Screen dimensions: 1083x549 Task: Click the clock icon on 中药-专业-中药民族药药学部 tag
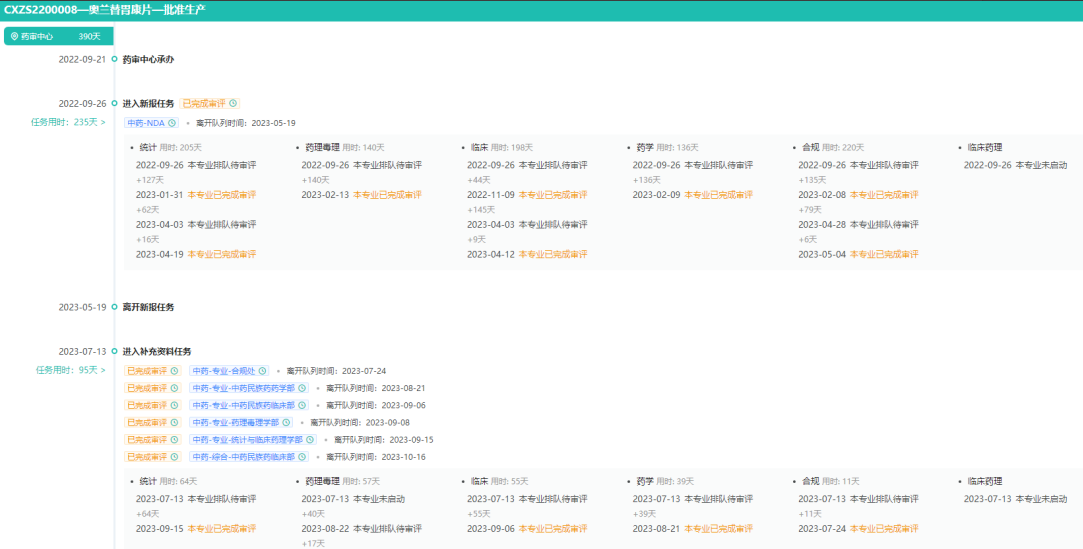click(x=301, y=388)
